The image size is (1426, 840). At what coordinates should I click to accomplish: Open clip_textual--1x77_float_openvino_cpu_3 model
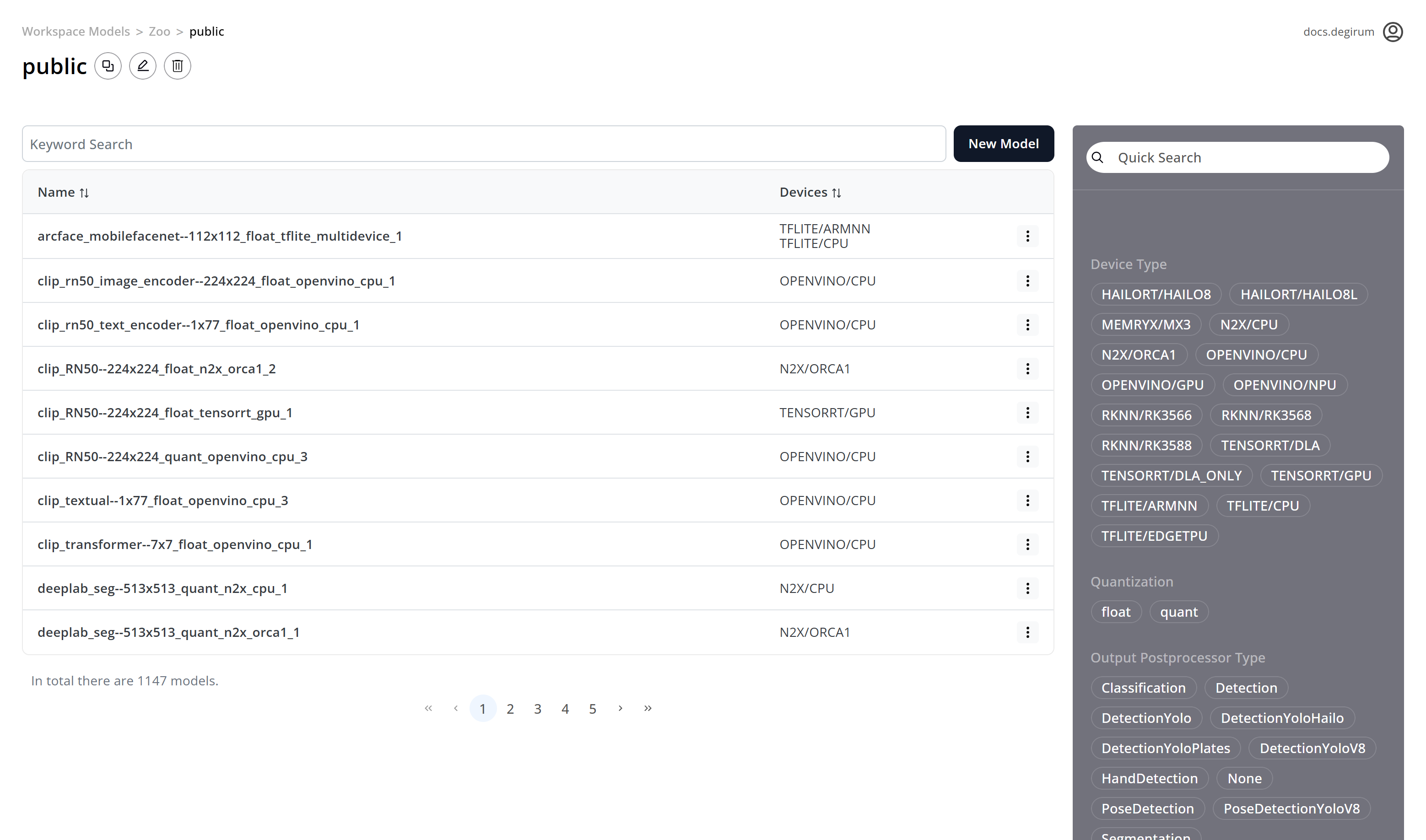tap(163, 501)
